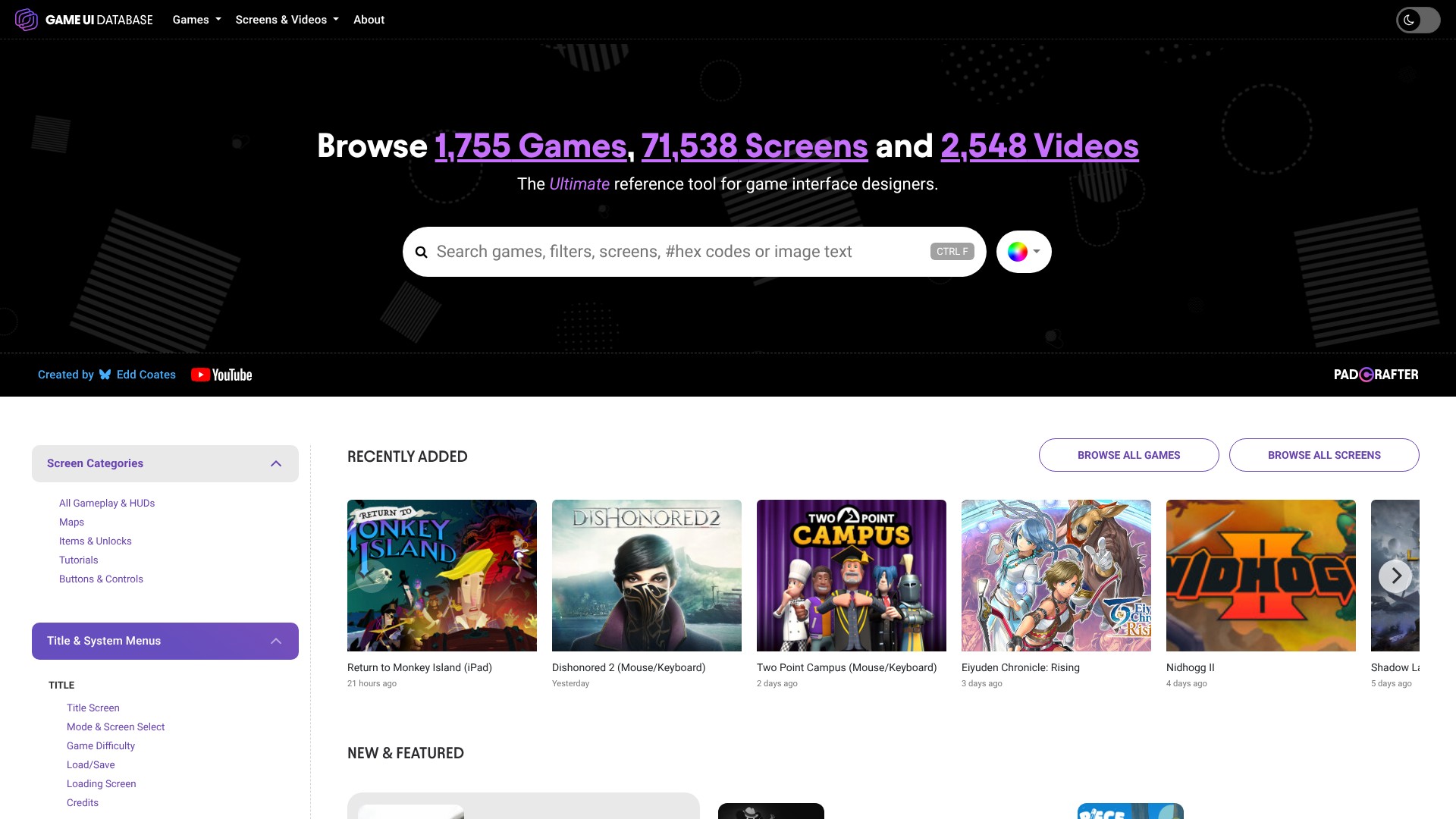Open Edd Coates Bluesky profile link
The height and width of the screenshot is (819, 1456).
pyautogui.click(x=137, y=375)
